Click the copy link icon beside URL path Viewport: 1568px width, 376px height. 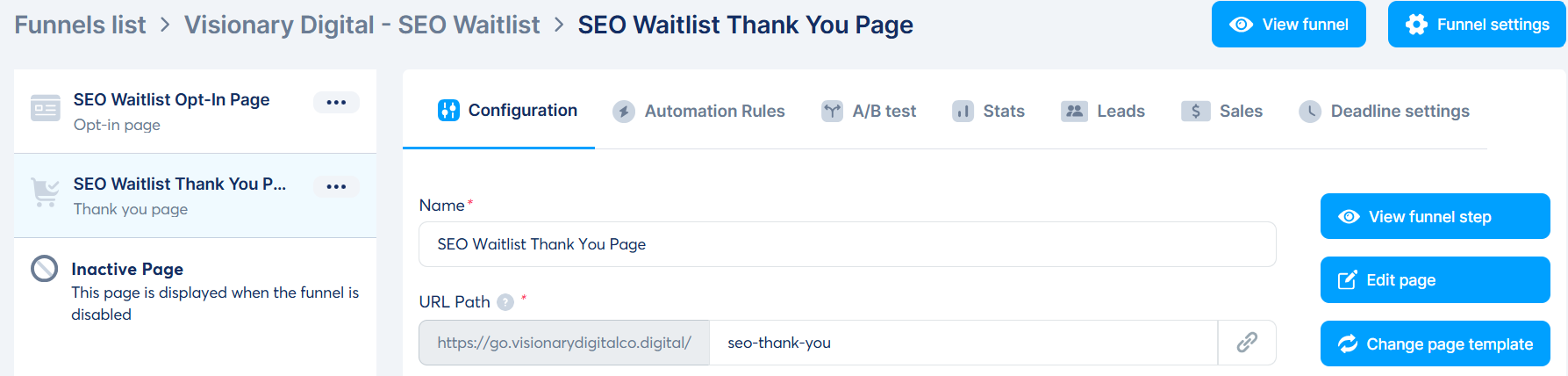(1247, 343)
